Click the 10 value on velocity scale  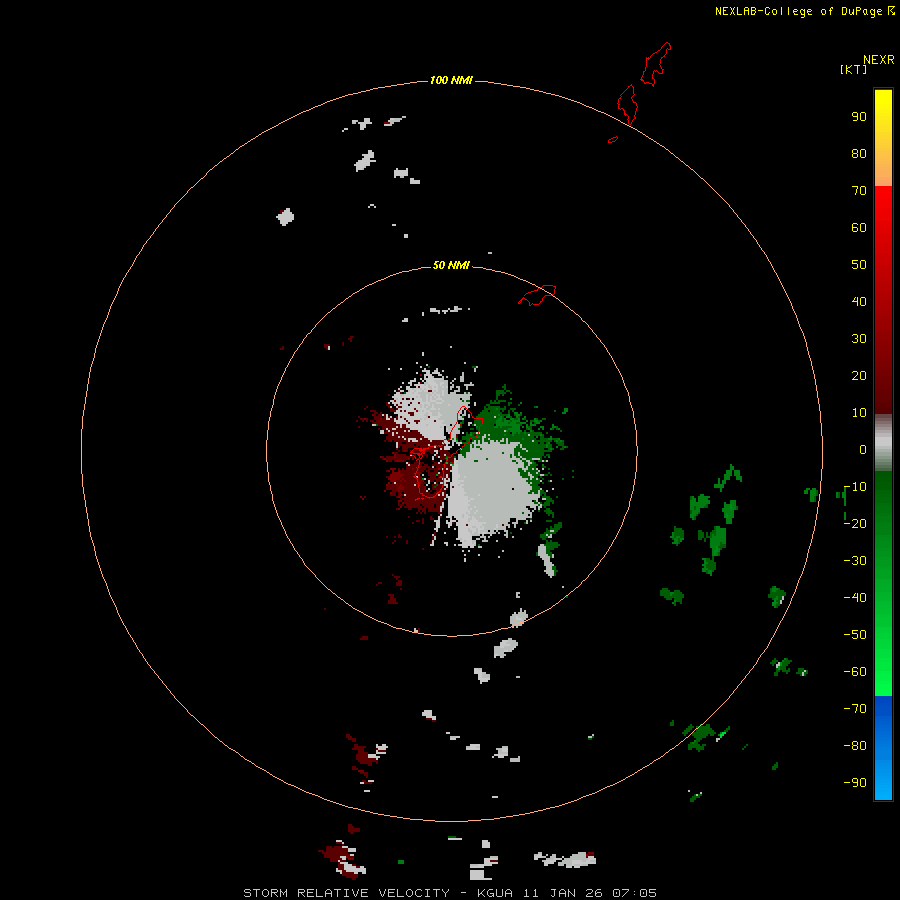tap(859, 413)
